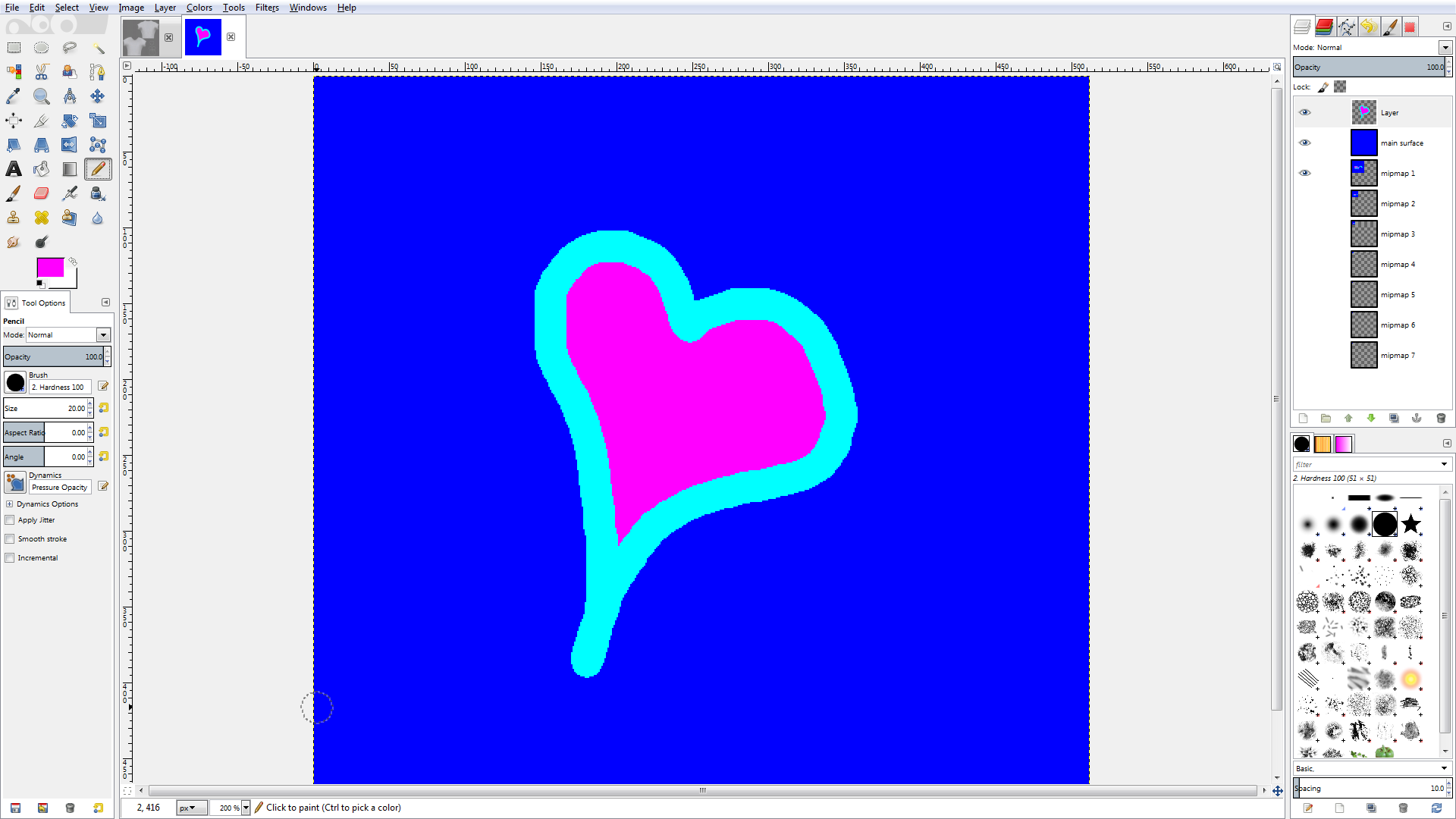Open the Windows menu
Screen dimensions: 1456x819
click(308, 8)
